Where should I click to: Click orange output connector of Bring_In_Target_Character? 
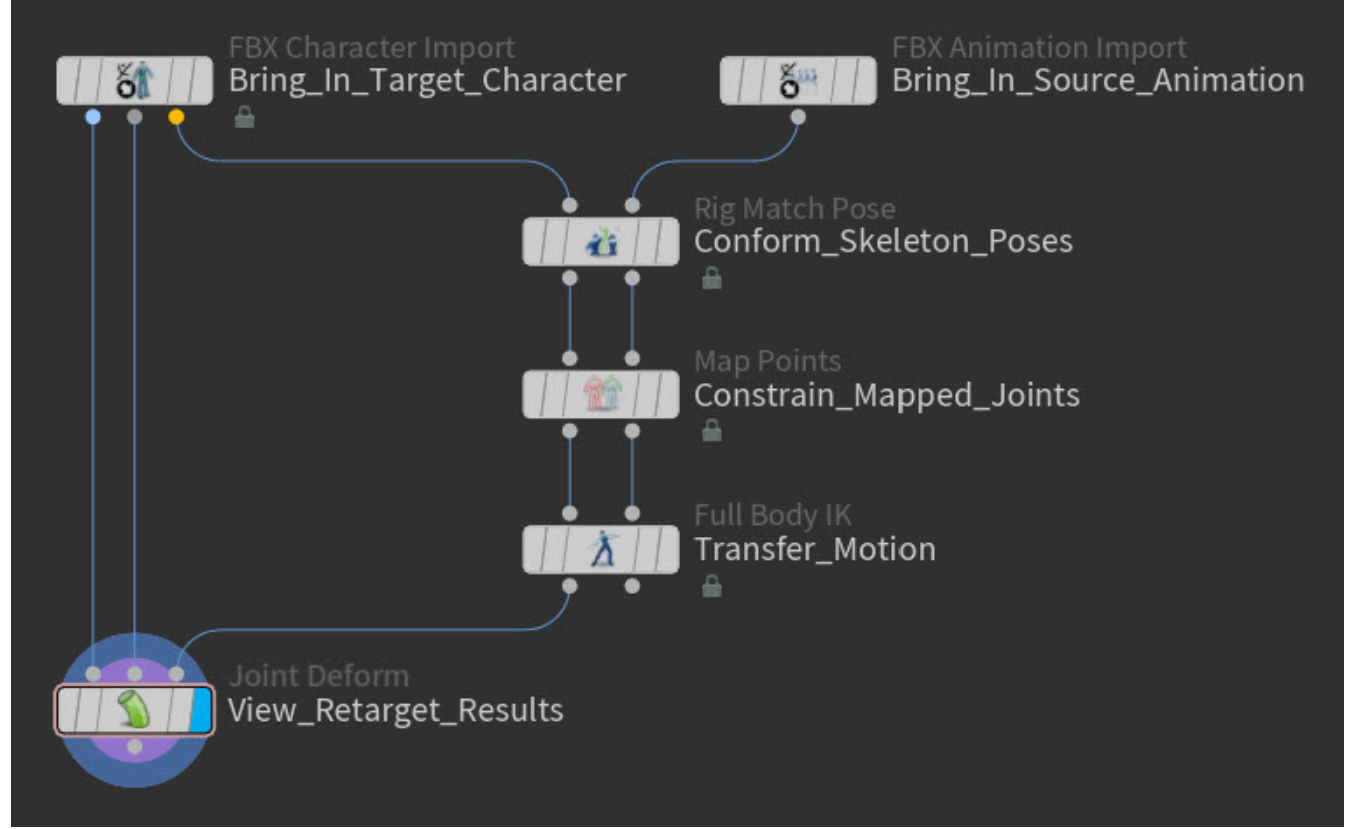(177, 117)
